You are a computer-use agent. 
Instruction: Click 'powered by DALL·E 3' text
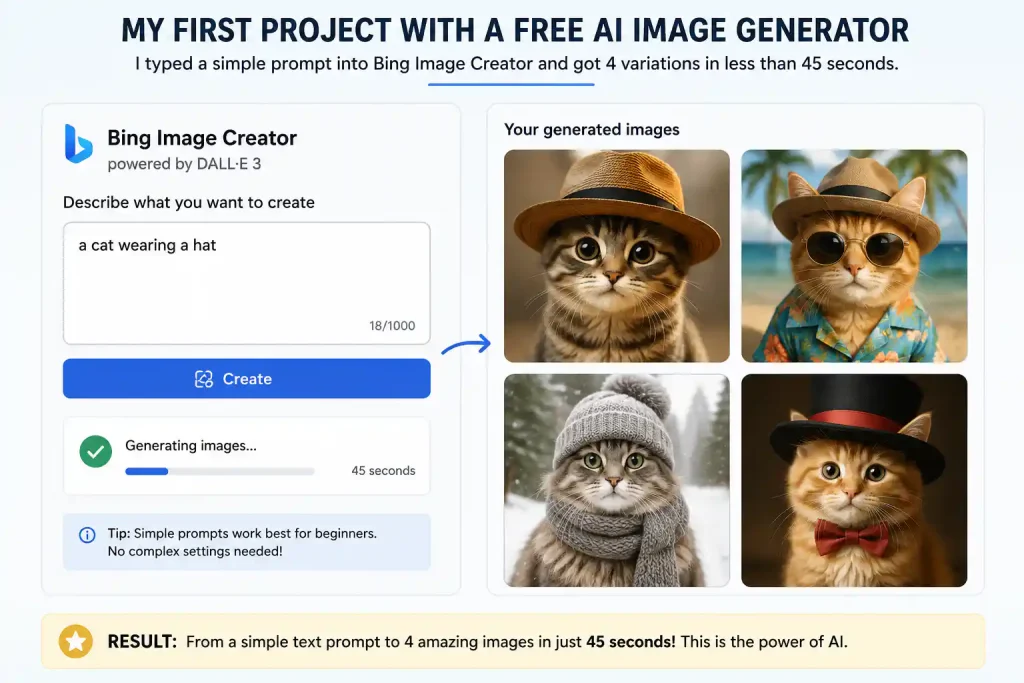pos(184,164)
